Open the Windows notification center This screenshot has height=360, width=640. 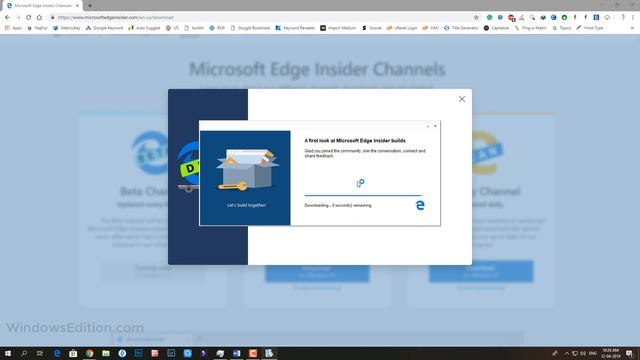click(x=629, y=353)
